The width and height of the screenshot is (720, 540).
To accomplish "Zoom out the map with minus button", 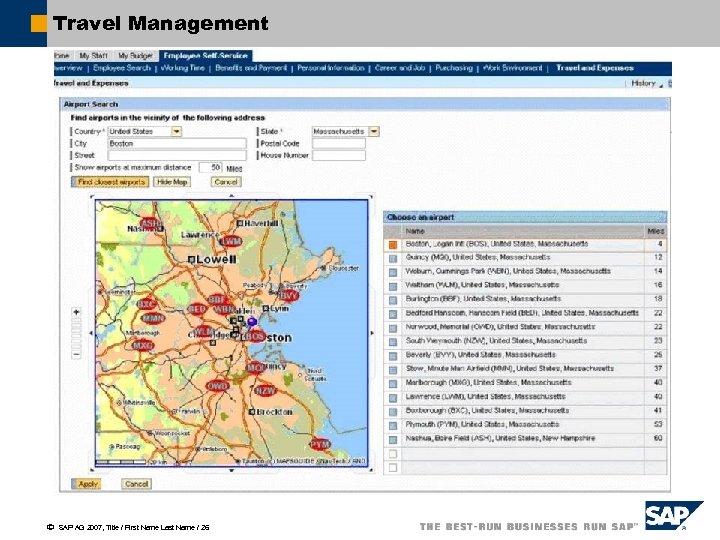I will point(76,354).
